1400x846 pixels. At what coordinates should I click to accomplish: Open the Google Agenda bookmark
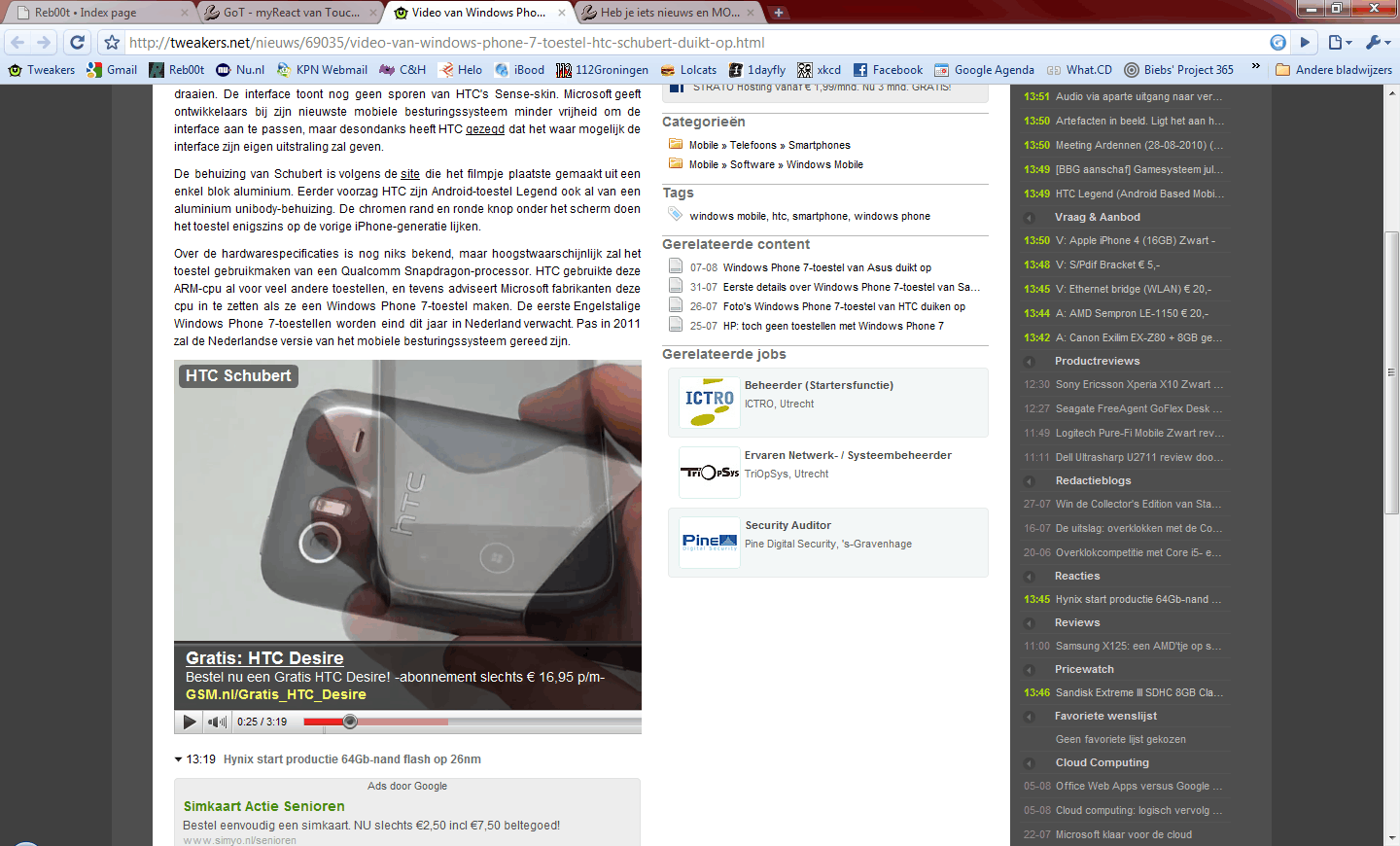(x=984, y=70)
